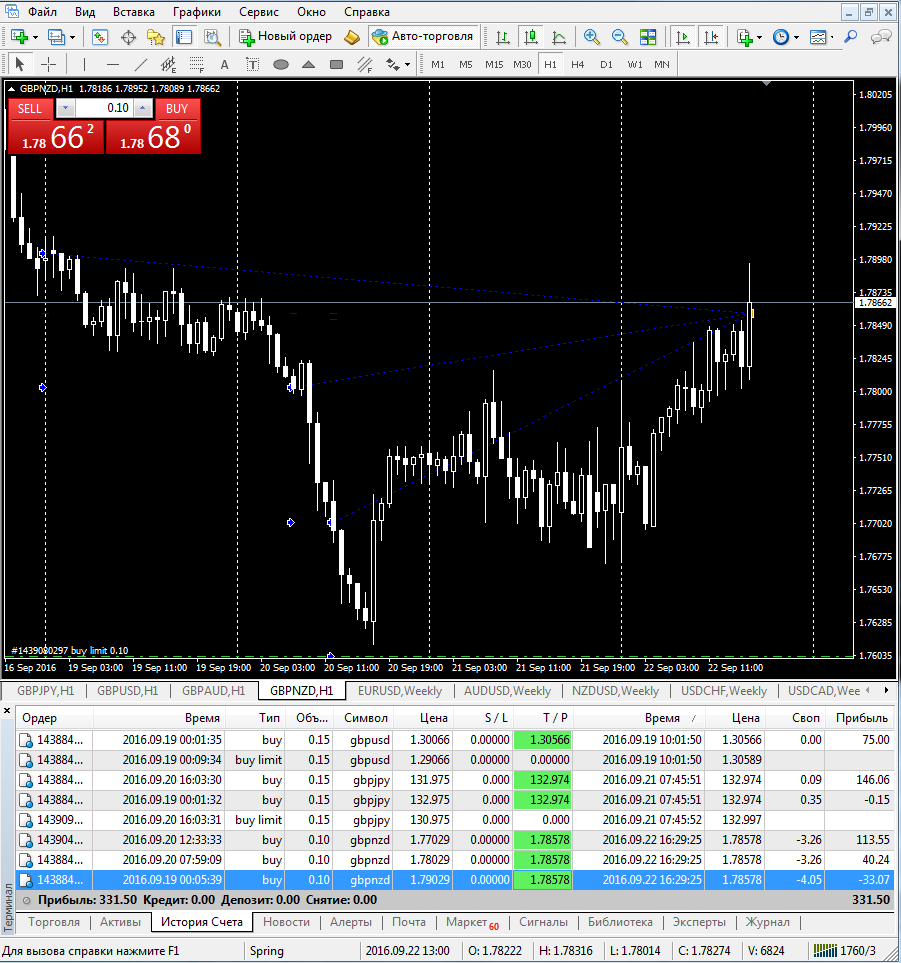
Task: Toggle the Terminal window icon
Action: [184, 37]
